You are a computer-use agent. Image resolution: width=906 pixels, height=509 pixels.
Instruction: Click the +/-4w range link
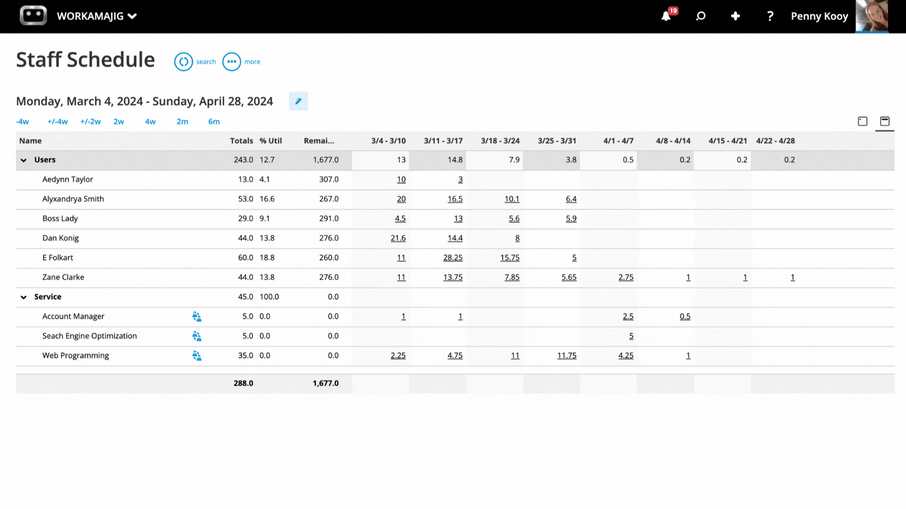tap(58, 121)
